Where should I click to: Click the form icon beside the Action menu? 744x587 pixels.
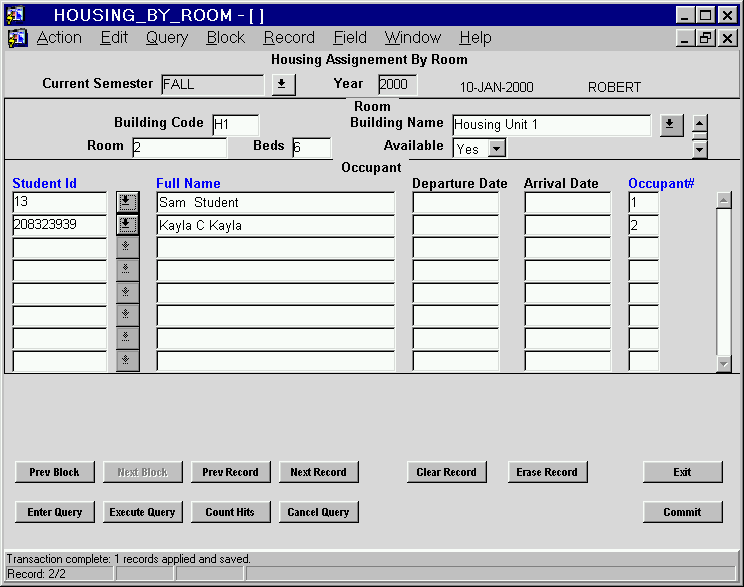tap(18, 38)
